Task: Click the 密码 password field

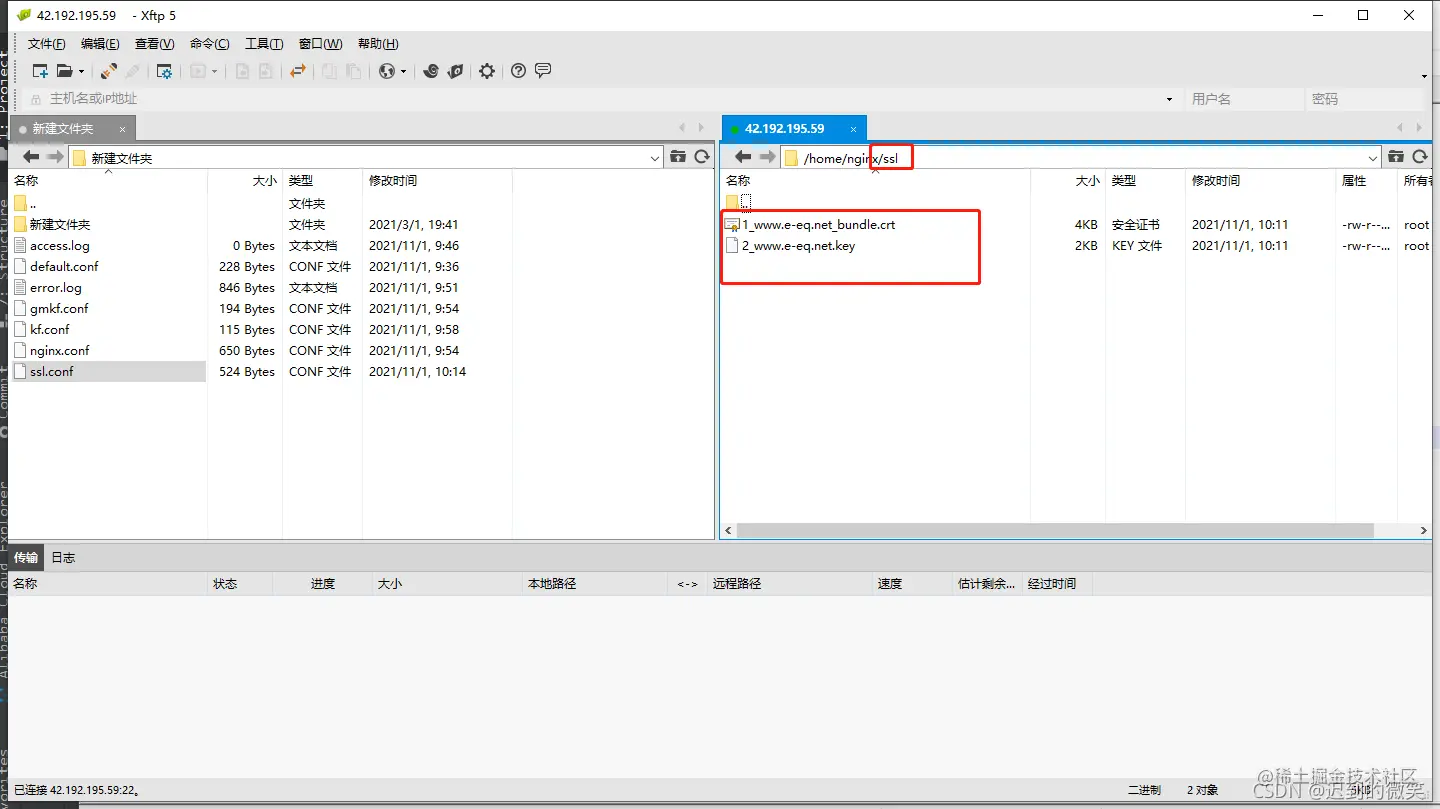Action: click(1364, 99)
